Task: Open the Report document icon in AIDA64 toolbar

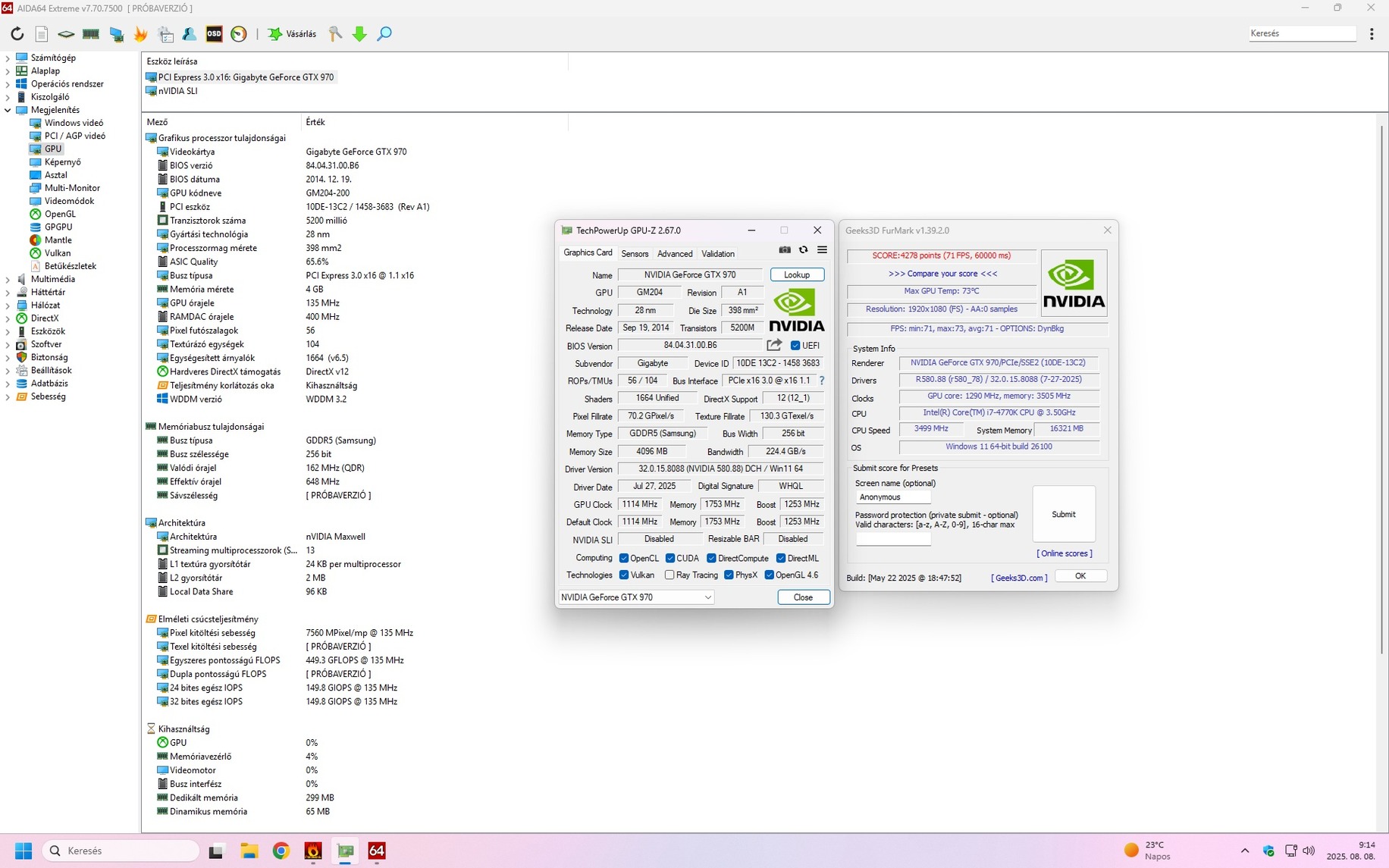Action: click(x=42, y=34)
